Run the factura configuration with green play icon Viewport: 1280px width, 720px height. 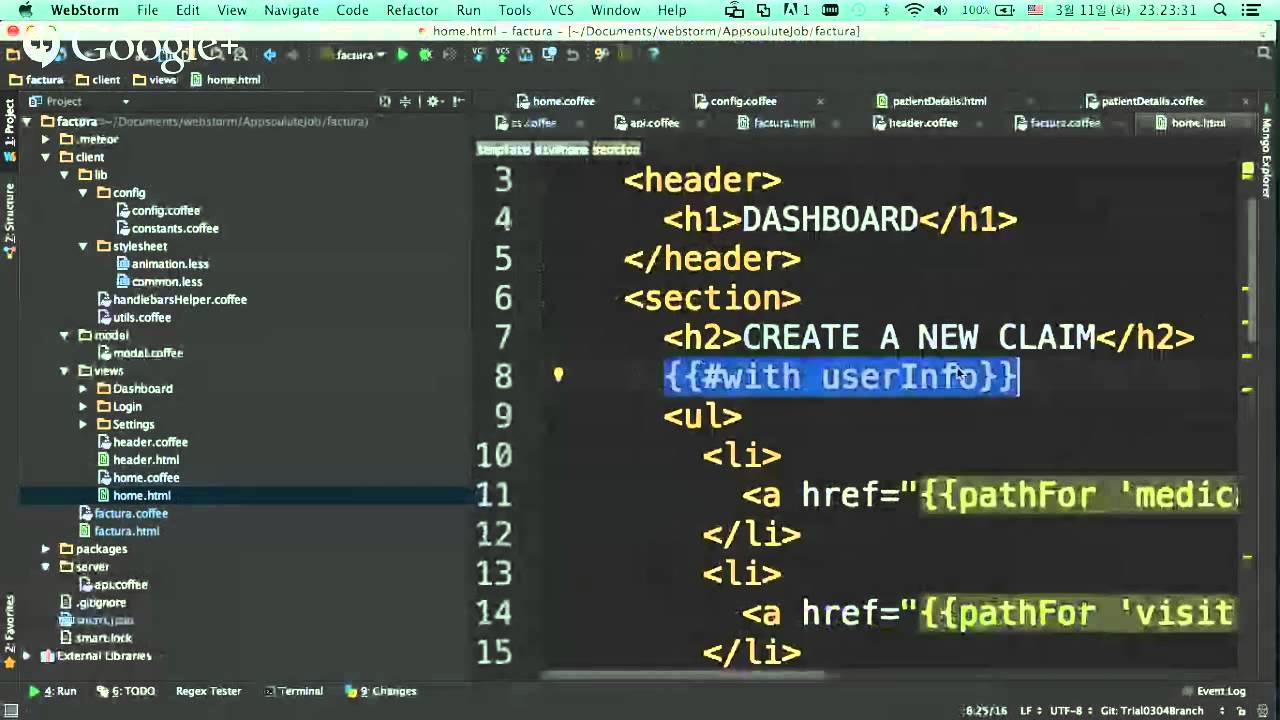click(x=402, y=55)
